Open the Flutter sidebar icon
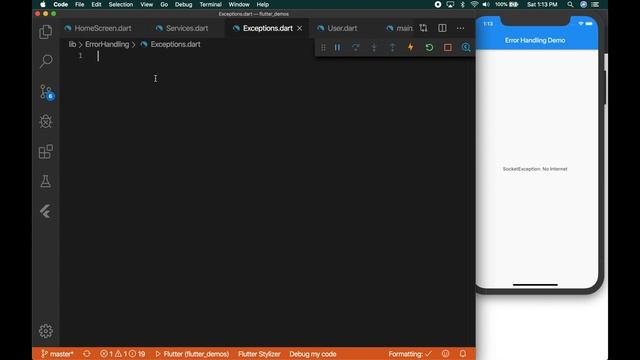Screen dimensions: 640x360 pos(46,211)
